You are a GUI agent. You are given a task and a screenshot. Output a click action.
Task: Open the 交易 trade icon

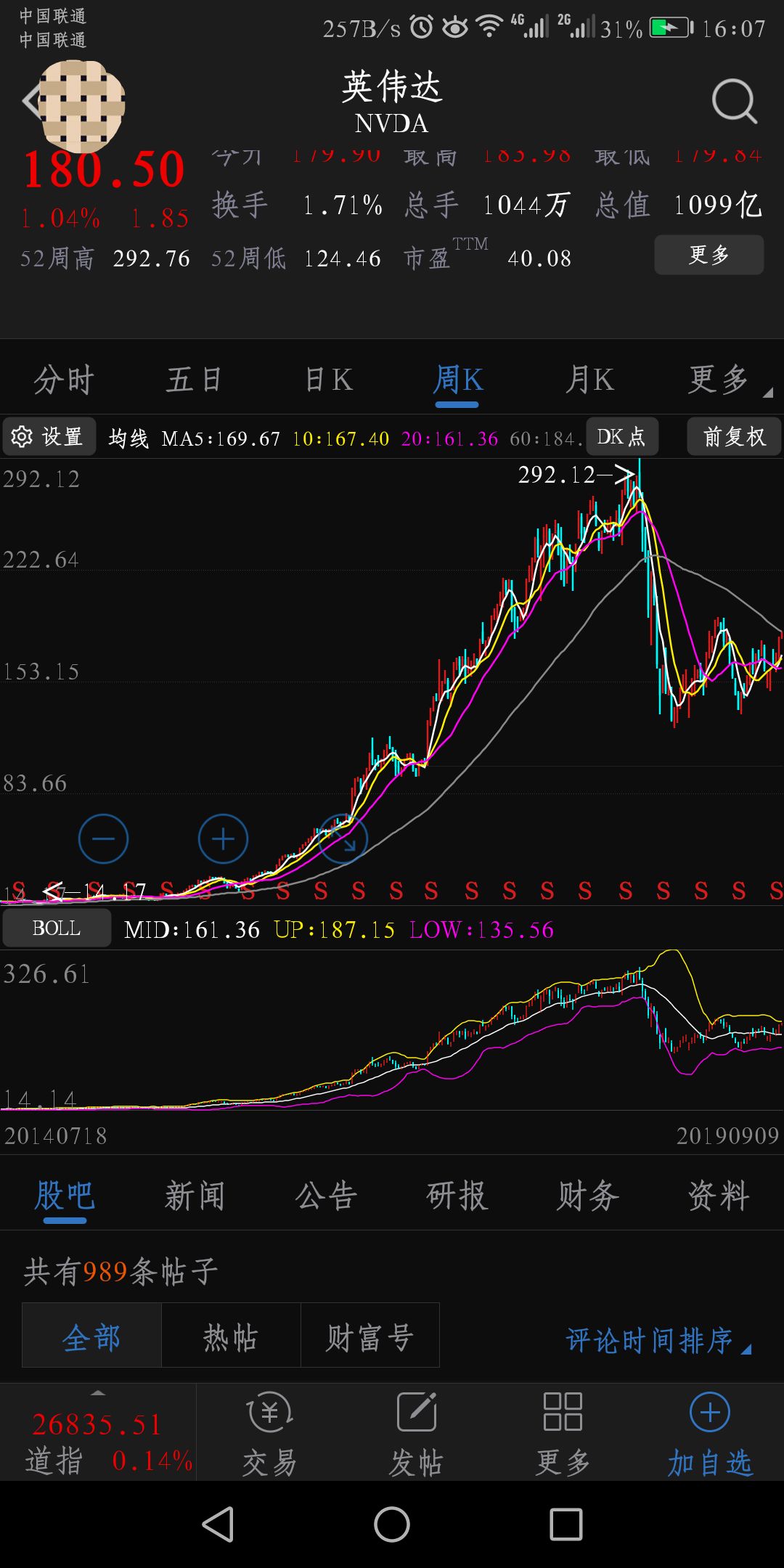(270, 1434)
